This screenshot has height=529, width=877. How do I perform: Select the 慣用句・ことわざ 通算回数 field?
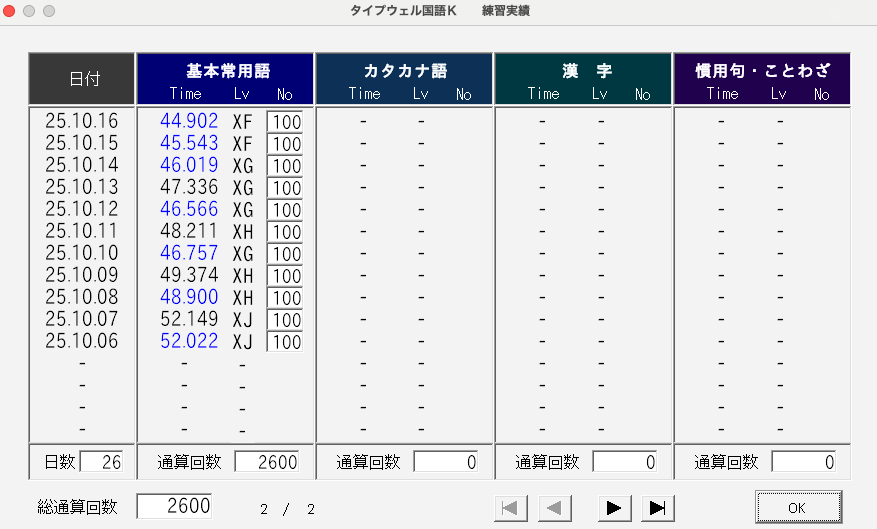click(x=804, y=462)
